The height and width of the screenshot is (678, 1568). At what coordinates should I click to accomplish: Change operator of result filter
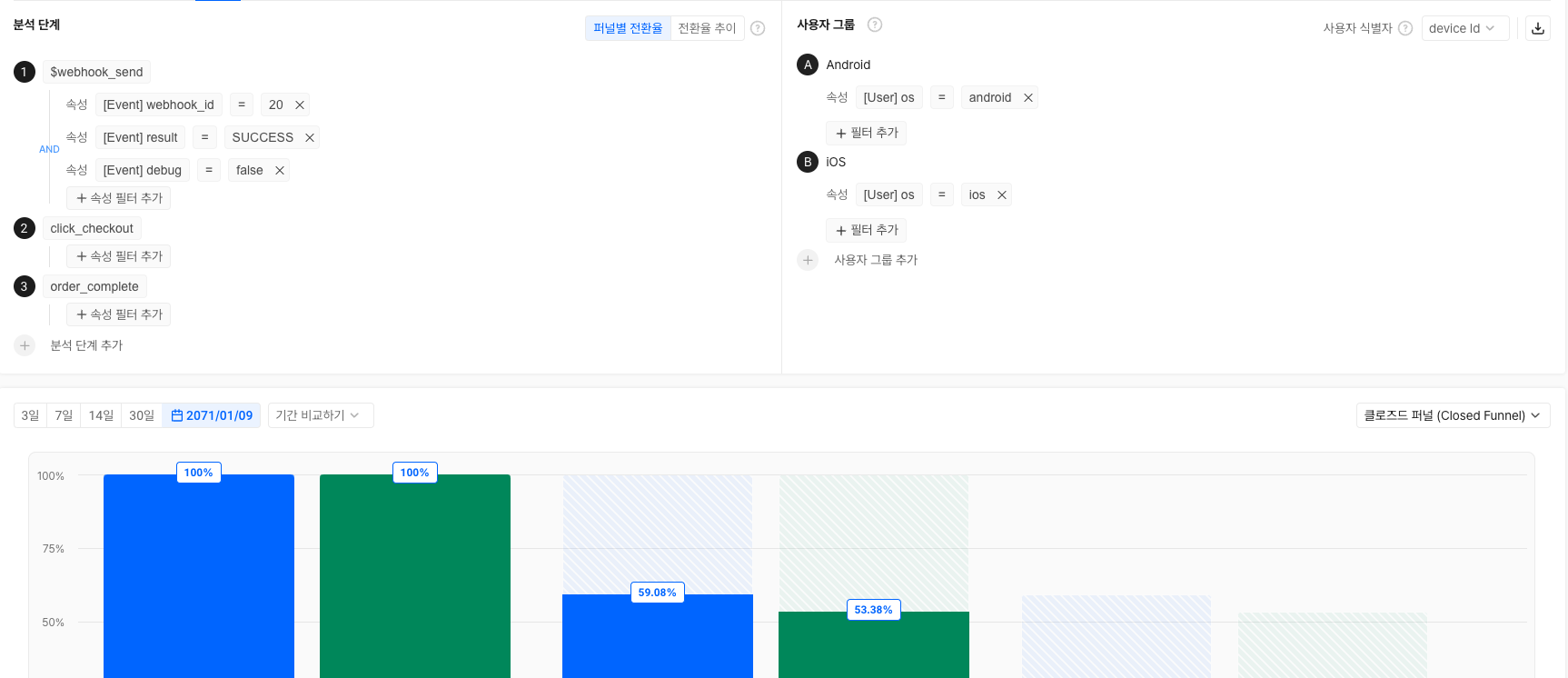tap(205, 137)
